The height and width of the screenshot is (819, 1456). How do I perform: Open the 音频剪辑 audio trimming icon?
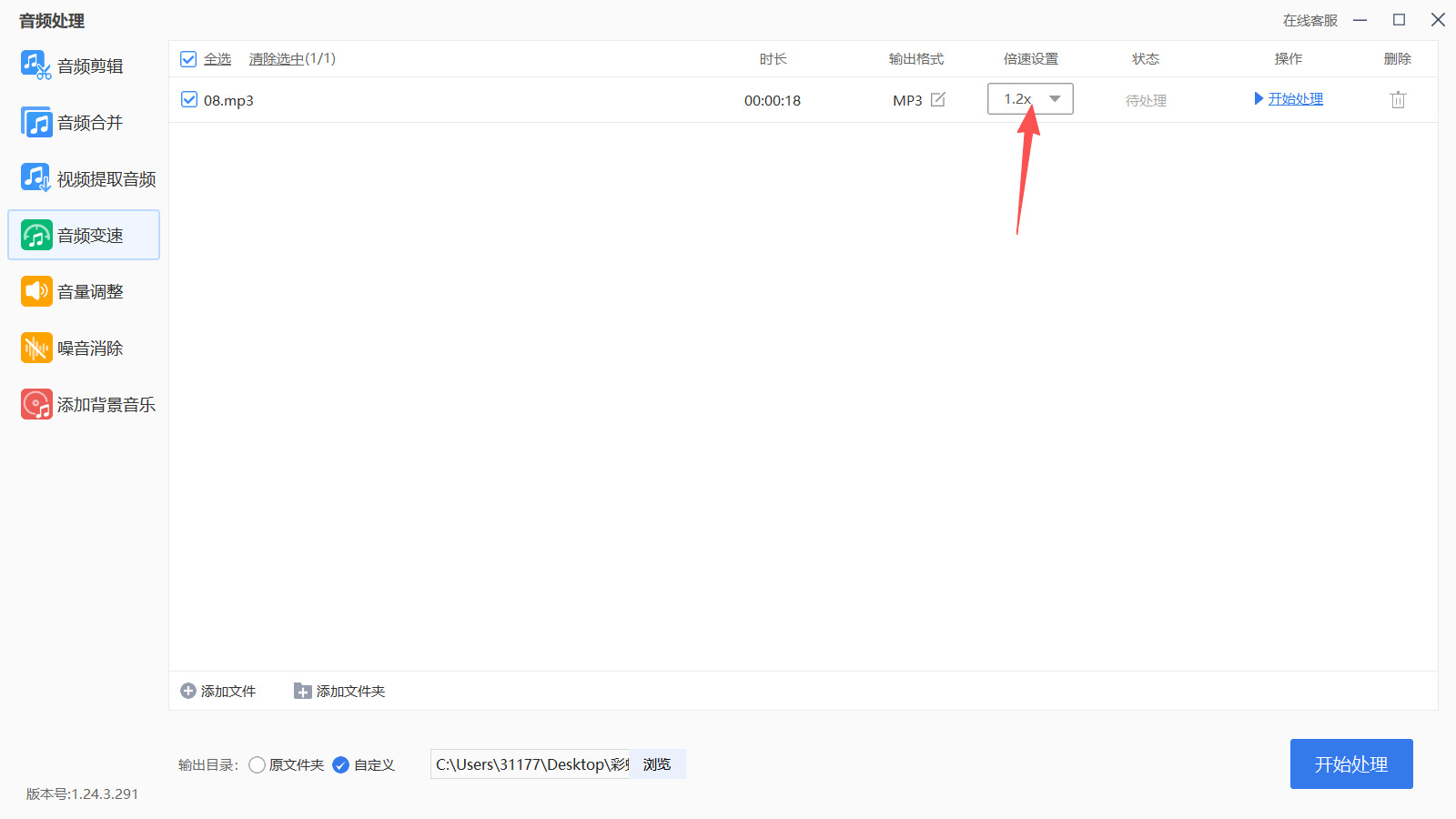(x=36, y=66)
